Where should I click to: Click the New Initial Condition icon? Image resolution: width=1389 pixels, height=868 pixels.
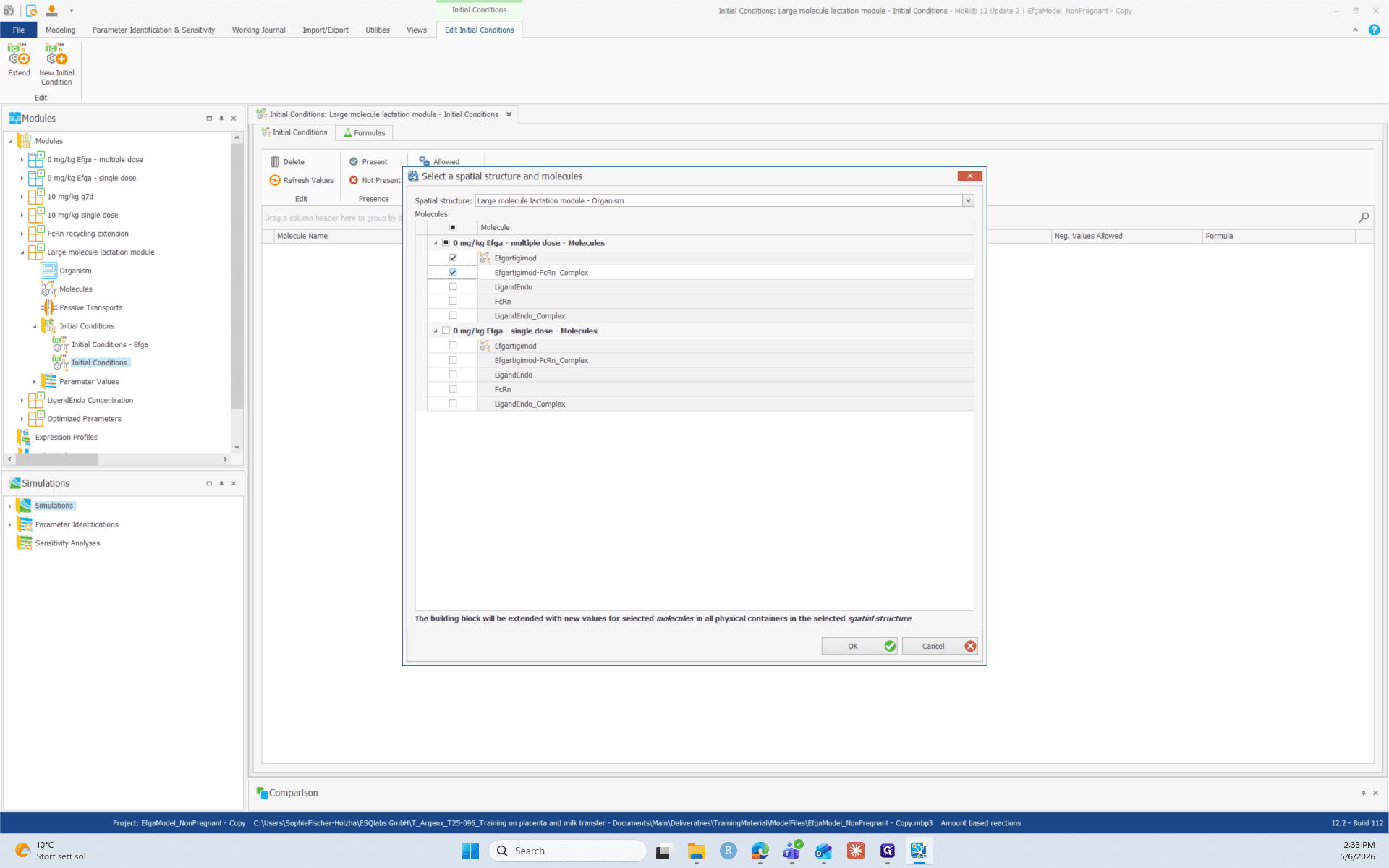point(56,54)
